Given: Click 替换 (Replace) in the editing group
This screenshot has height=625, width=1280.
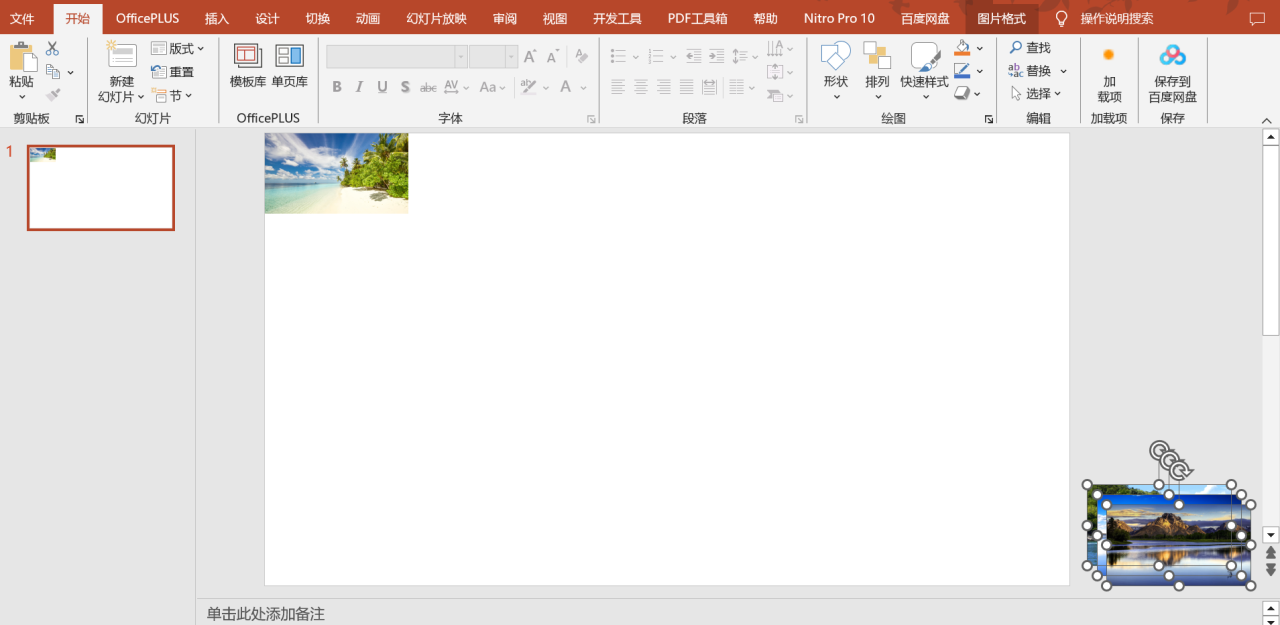Looking at the screenshot, I should pyautogui.click(x=1036, y=70).
